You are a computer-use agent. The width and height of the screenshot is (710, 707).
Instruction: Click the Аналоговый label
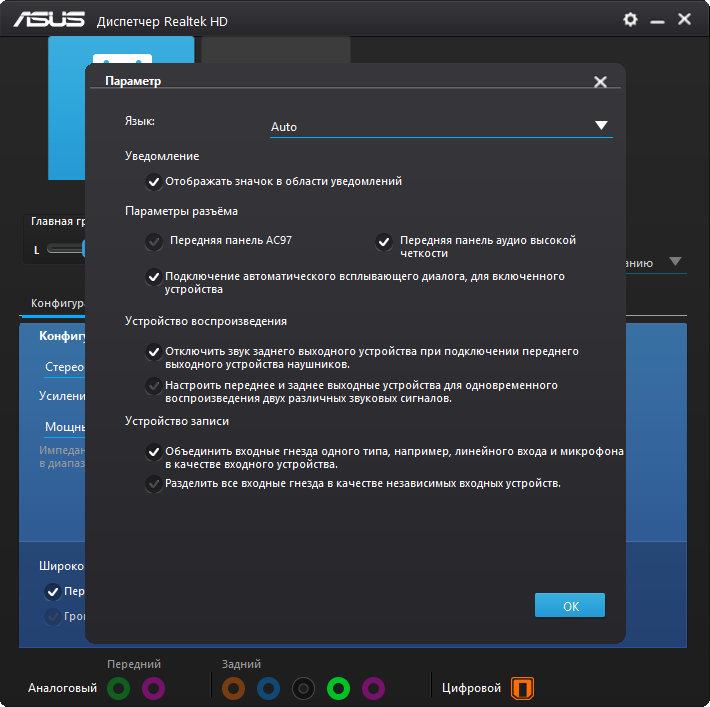pos(62,688)
